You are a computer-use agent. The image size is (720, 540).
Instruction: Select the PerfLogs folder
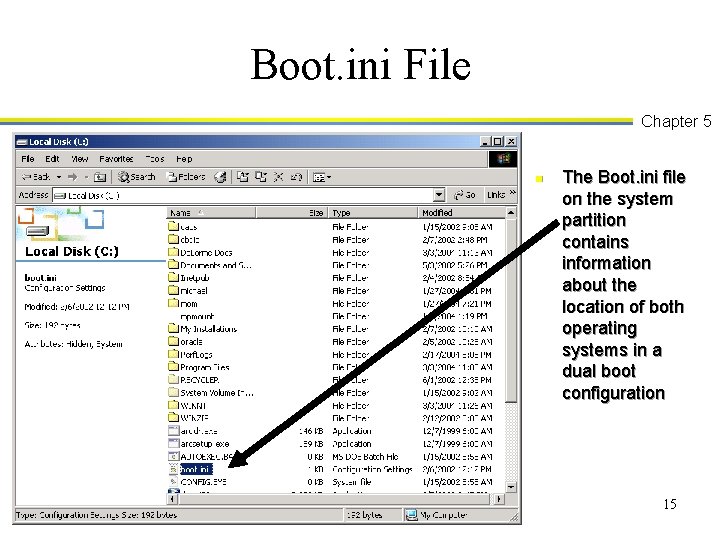(190, 354)
